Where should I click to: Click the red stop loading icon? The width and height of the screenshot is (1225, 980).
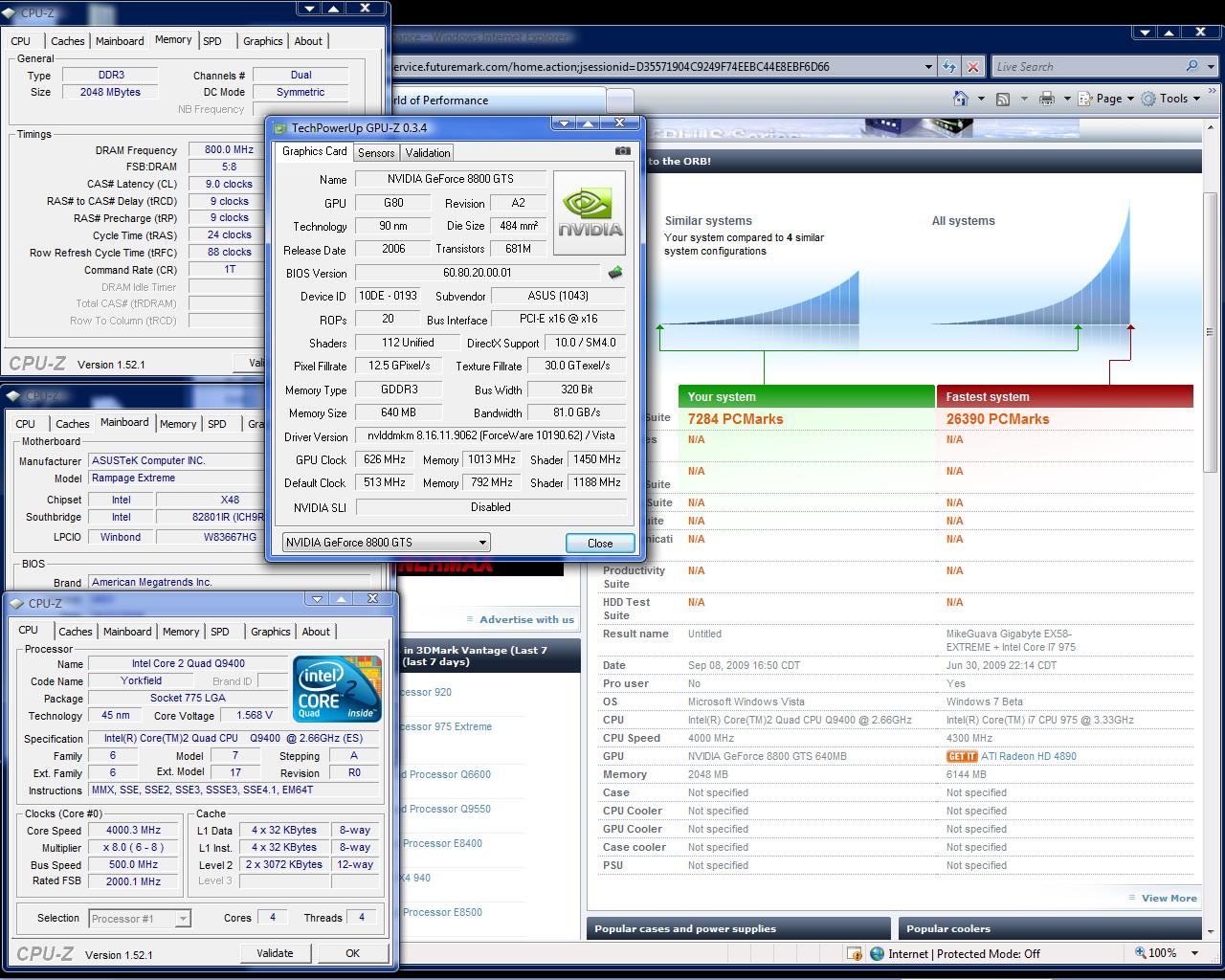[x=972, y=66]
